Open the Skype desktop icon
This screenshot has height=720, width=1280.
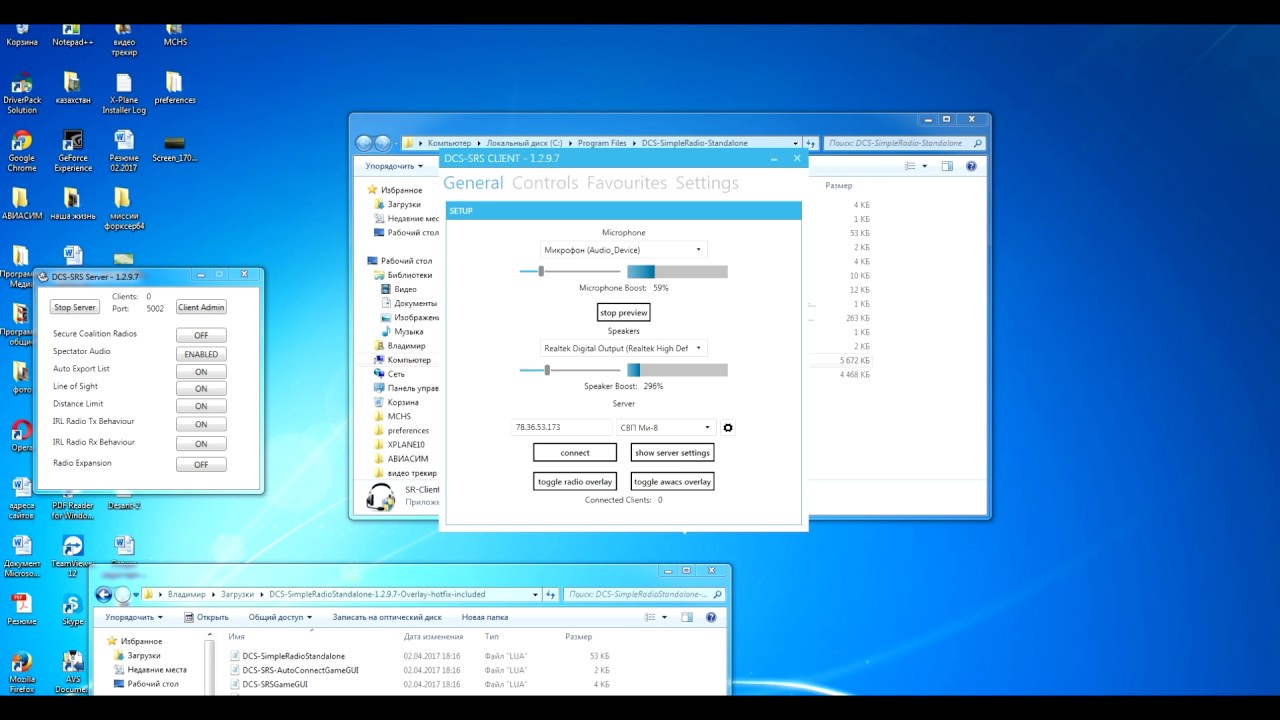pos(72,610)
